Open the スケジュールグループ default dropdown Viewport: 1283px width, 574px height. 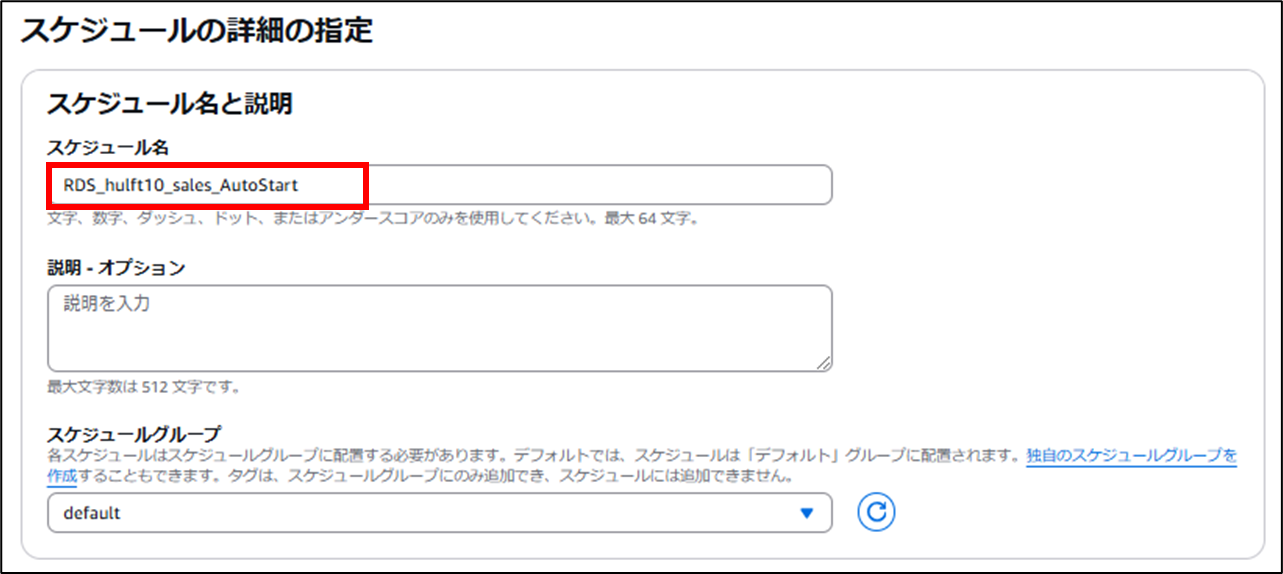tap(440, 513)
